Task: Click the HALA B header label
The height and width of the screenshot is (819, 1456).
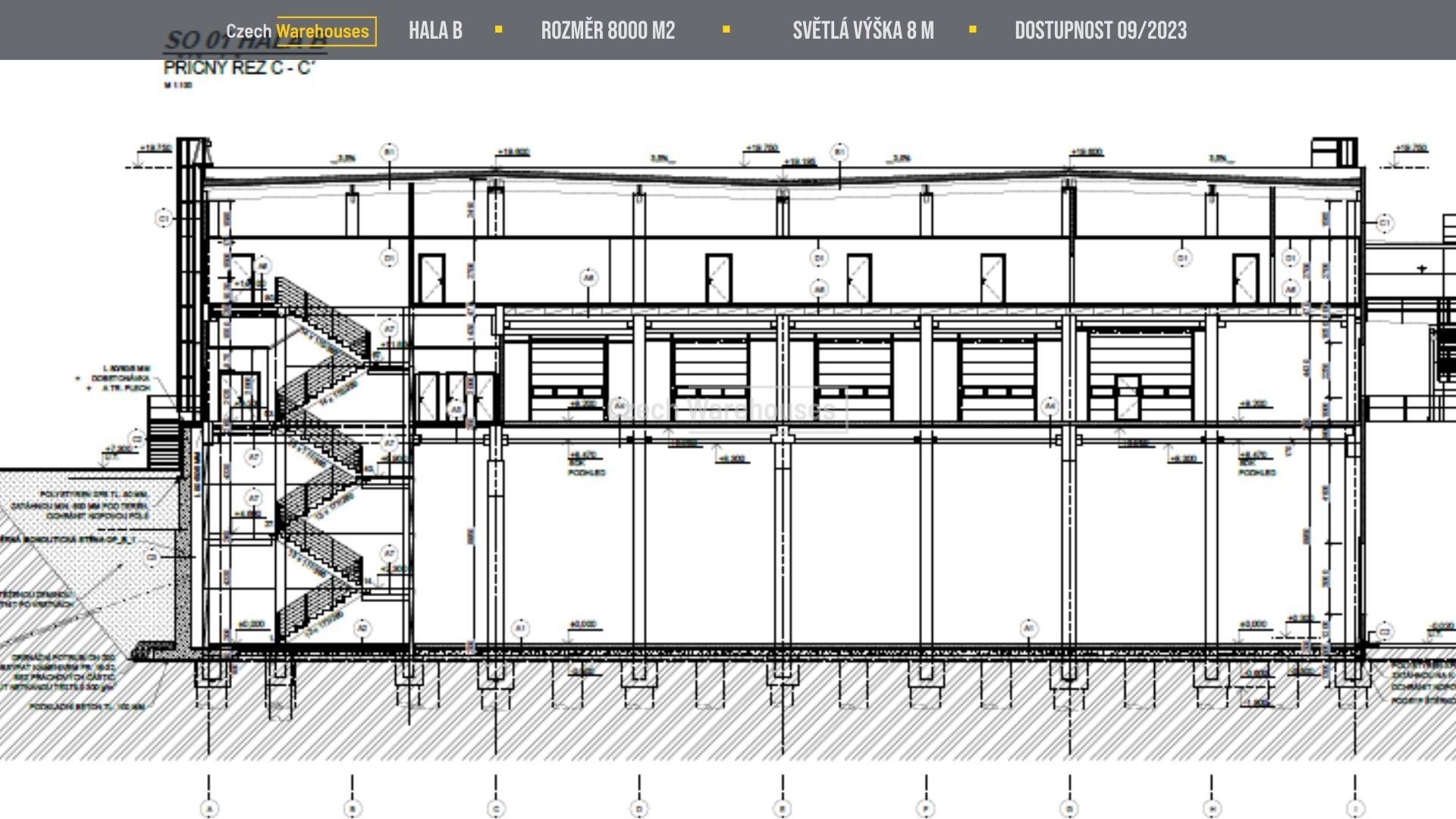Action: [x=435, y=30]
